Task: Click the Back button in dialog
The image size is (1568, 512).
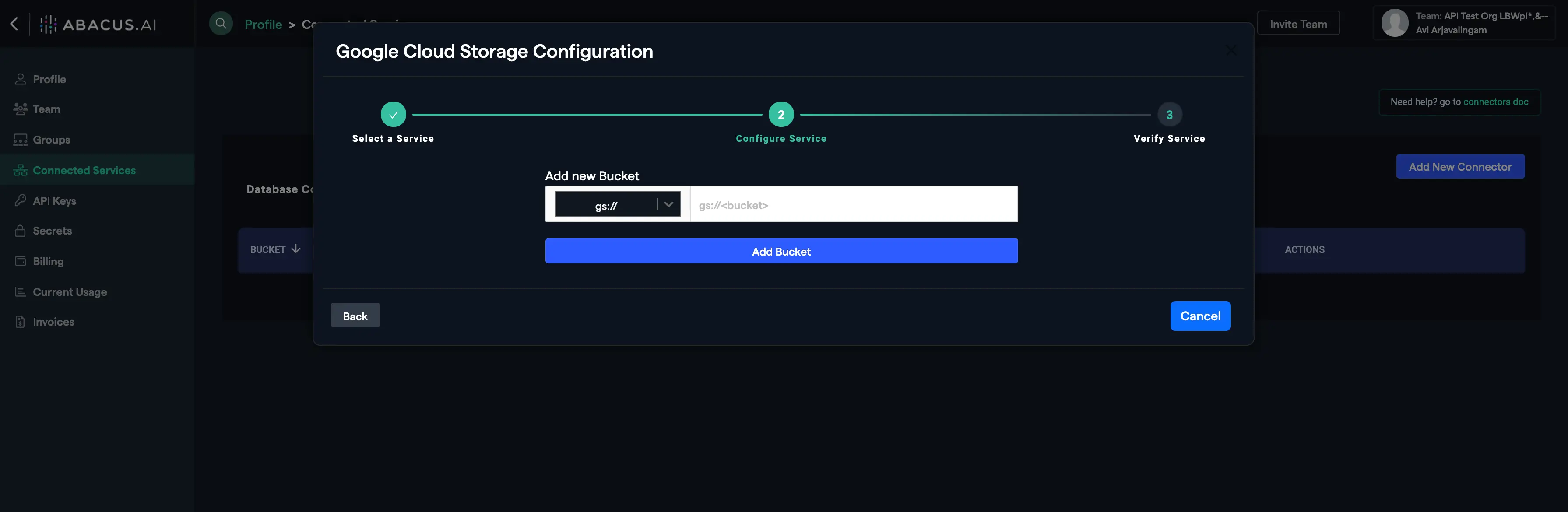Action: 355,316
